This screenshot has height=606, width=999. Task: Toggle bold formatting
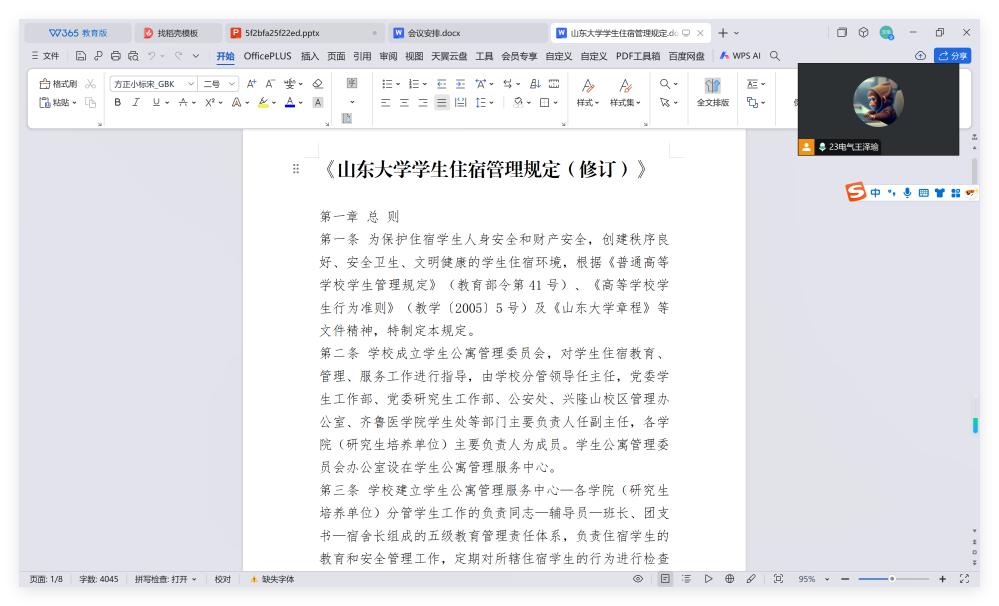[x=117, y=102]
